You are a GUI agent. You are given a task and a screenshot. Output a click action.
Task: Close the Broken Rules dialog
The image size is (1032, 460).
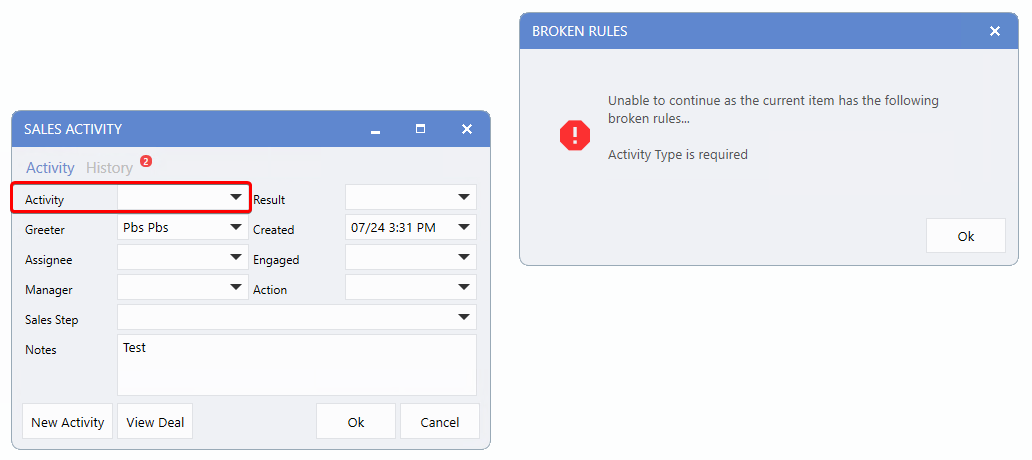click(x=995, y=31)
